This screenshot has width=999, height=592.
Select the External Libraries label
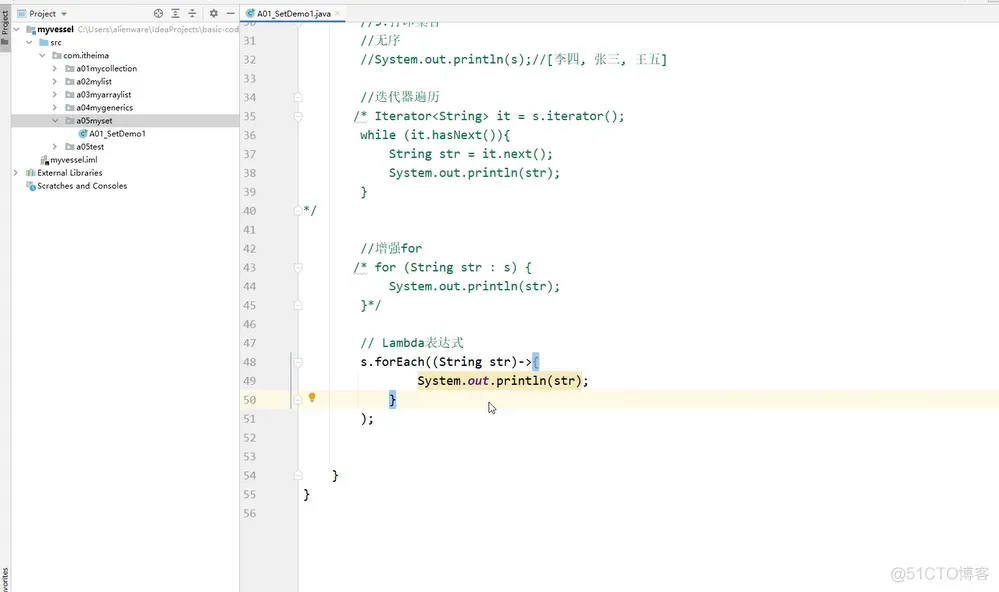(69, 173)
